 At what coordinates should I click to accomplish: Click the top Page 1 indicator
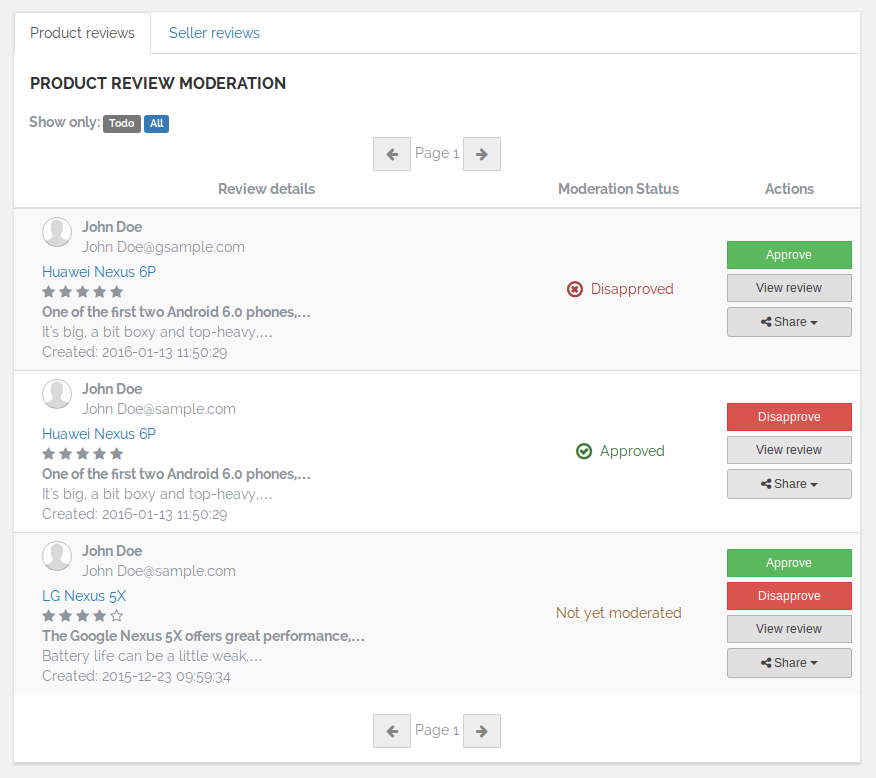437,154
